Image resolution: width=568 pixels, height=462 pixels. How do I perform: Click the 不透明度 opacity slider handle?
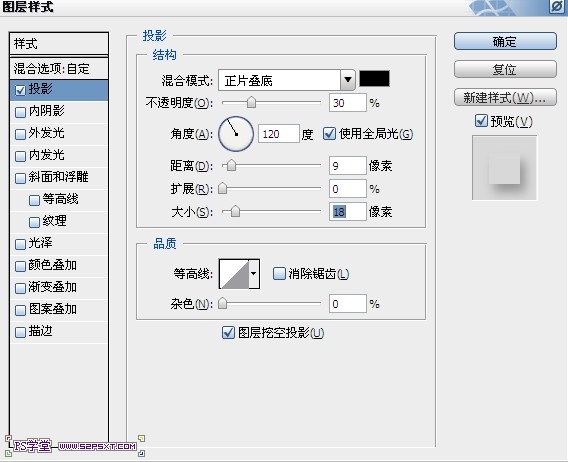pos(251,103)
